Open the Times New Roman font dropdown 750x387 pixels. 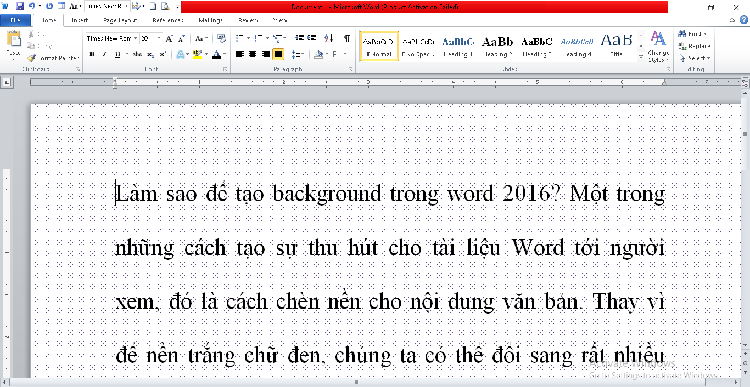point(136,39)
